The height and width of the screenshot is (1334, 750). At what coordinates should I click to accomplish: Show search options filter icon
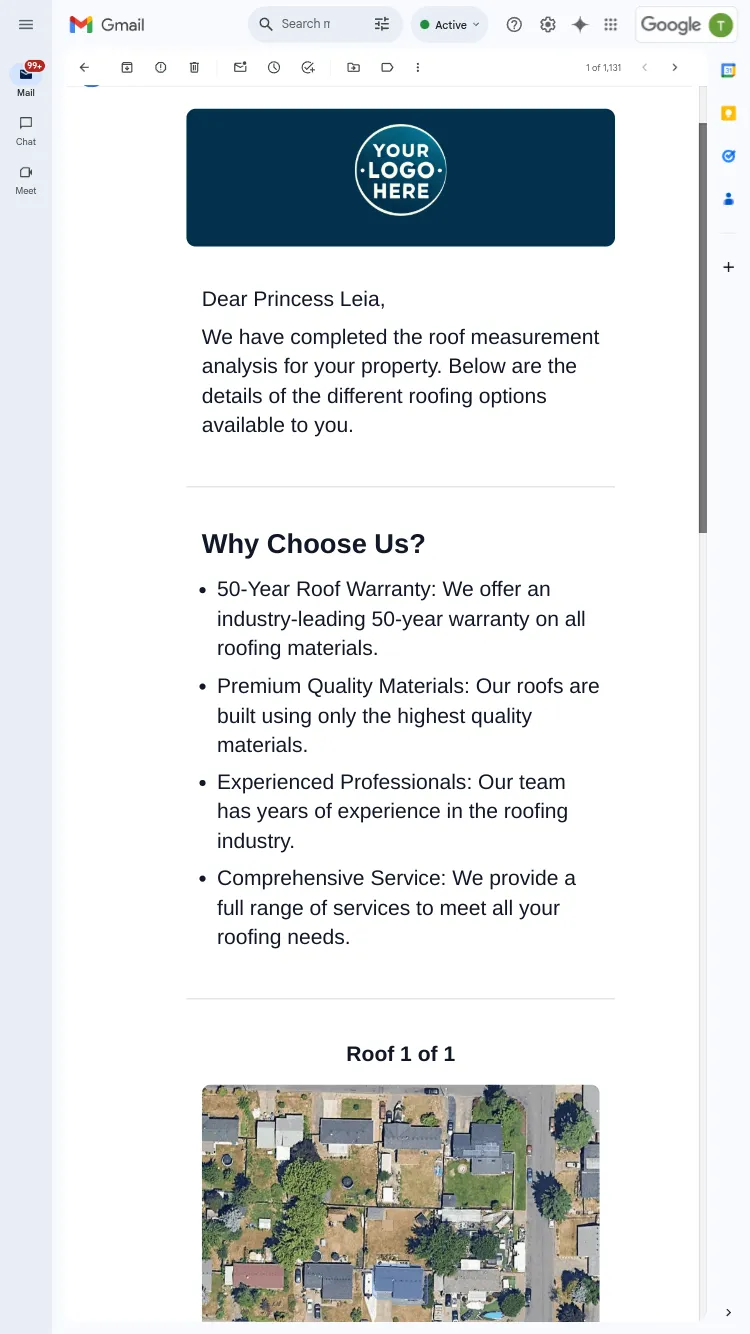[382, 25]
